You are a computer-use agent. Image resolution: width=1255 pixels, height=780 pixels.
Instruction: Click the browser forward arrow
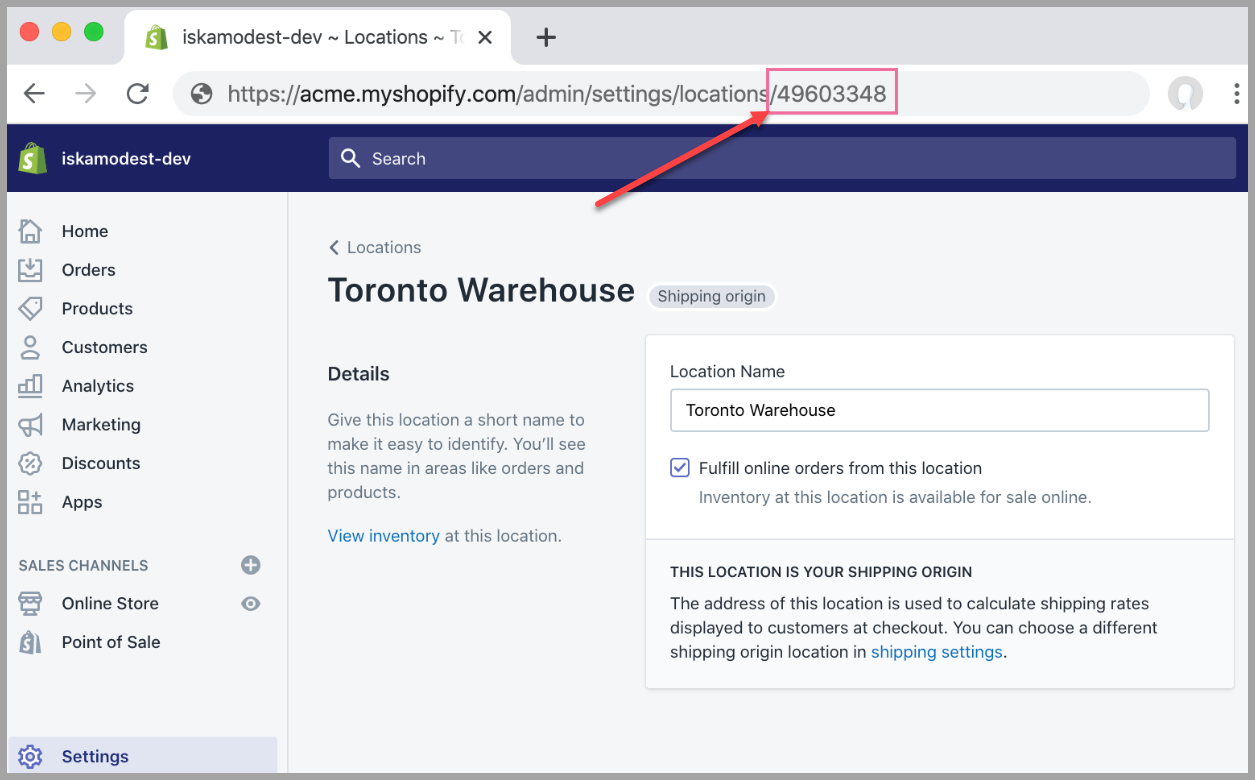point(86,94)
